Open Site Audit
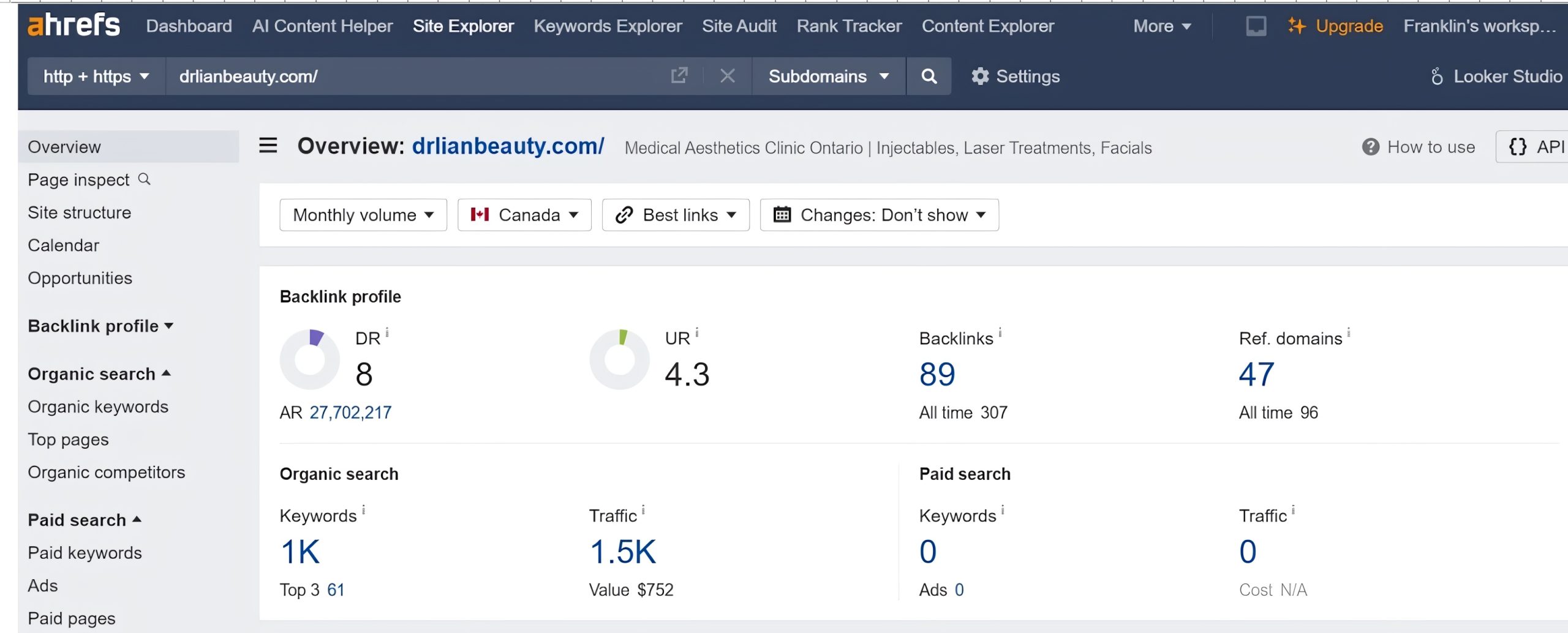 (739, 26)
